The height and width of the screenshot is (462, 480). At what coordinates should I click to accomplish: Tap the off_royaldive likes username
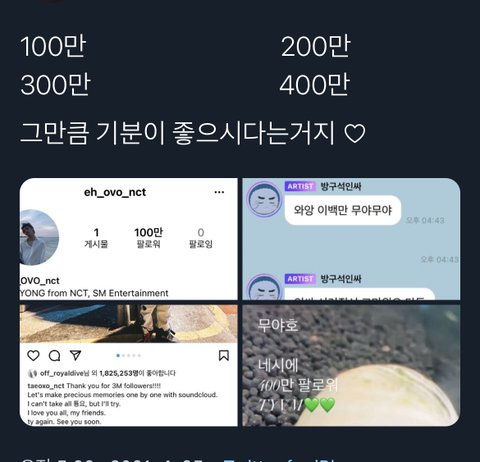point(62,373)
